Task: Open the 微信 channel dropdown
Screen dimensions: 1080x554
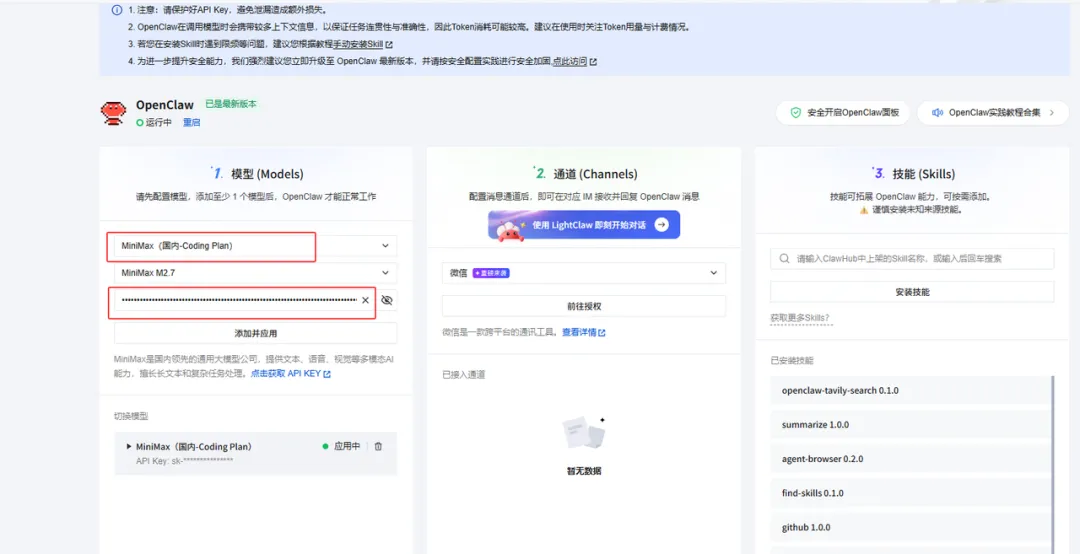Action: pyautogui.click(x=583, y=273)
